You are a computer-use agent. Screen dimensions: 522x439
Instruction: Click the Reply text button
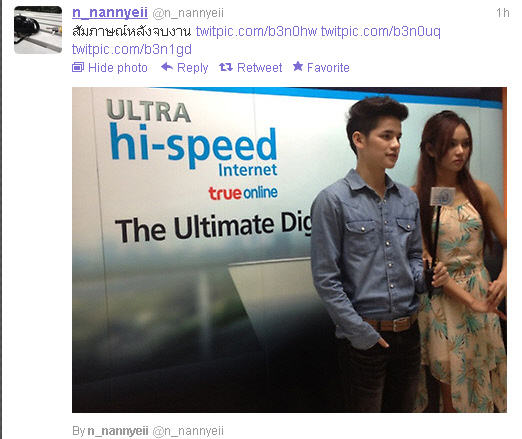[193, 68]
